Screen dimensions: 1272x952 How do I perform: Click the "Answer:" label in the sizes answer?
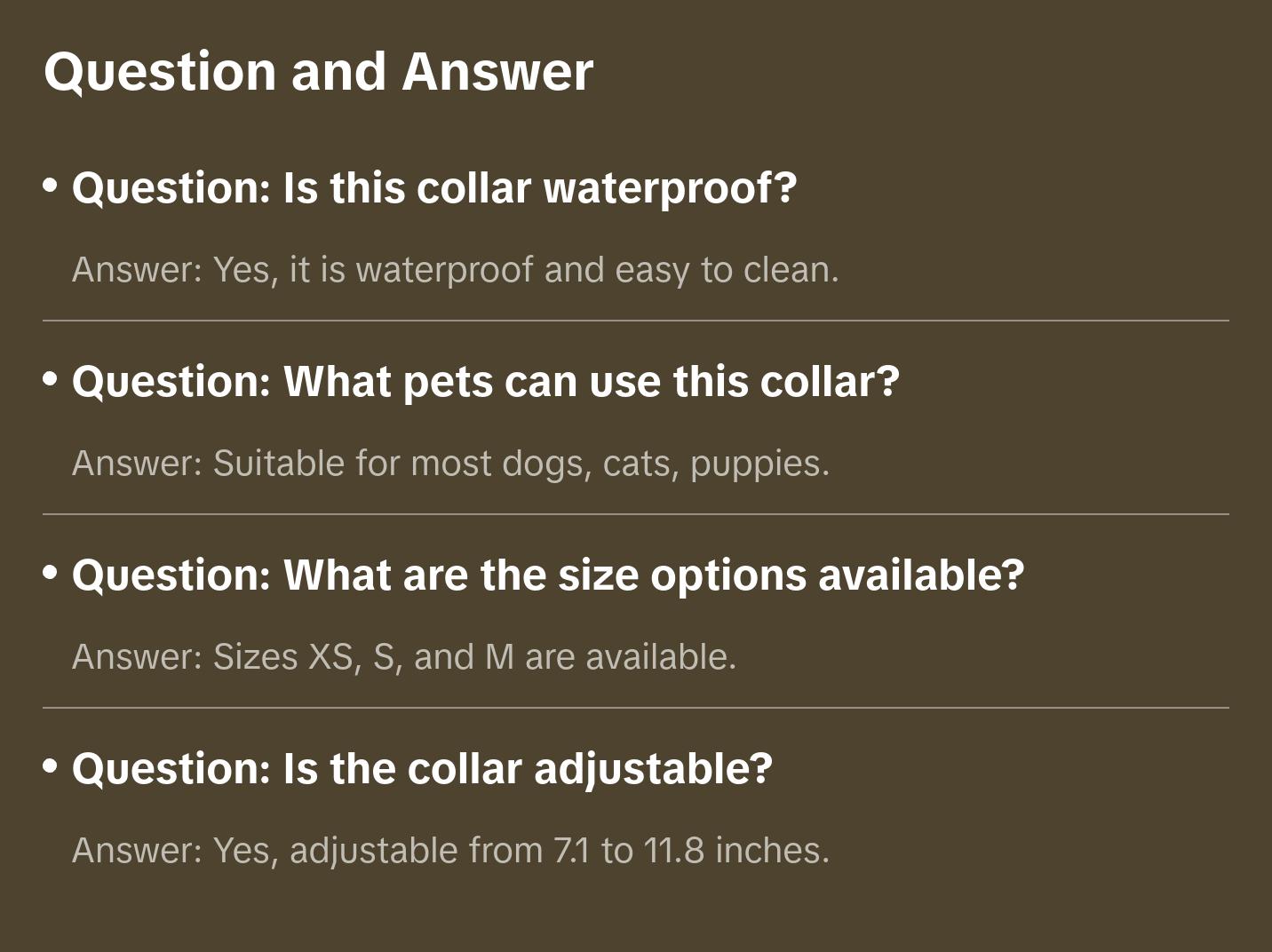pos(138,657)
